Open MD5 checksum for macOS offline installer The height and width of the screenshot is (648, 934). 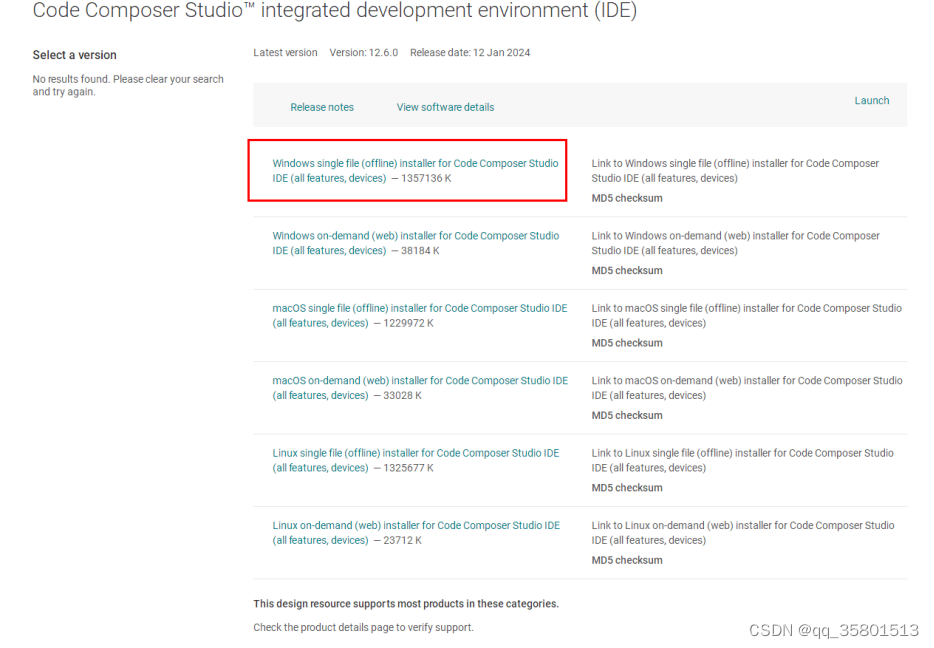click(627, 343)
